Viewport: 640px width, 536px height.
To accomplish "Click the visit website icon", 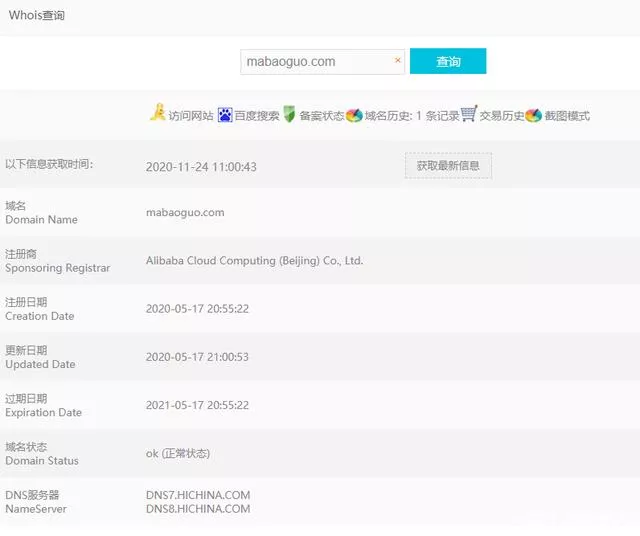I will [158, 113].
